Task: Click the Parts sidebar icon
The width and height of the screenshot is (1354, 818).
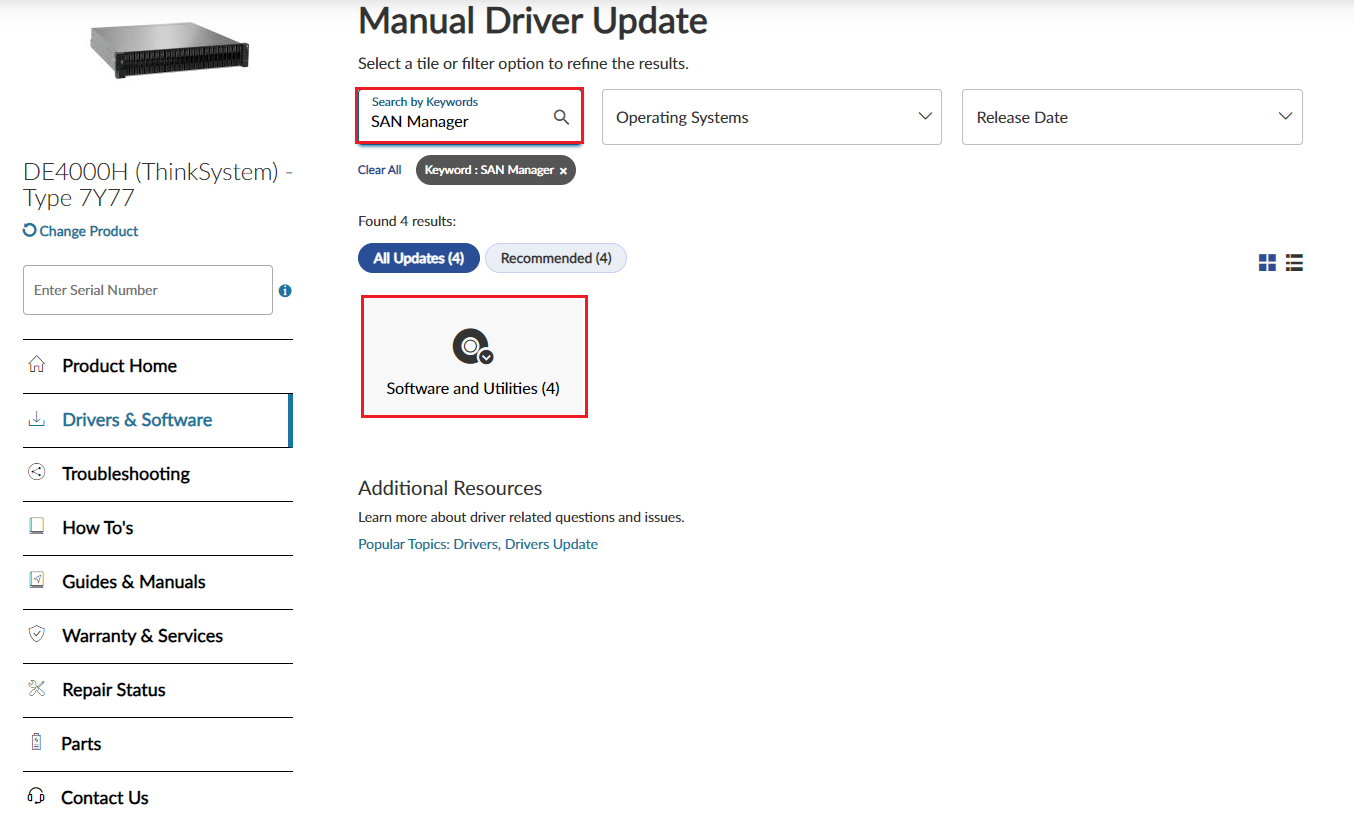Action: [37, 742]
